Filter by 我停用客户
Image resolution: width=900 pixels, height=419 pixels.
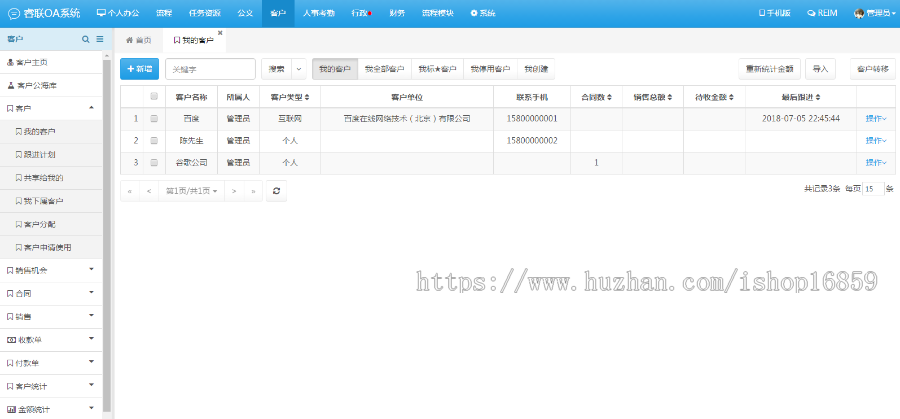coord(490,69)
